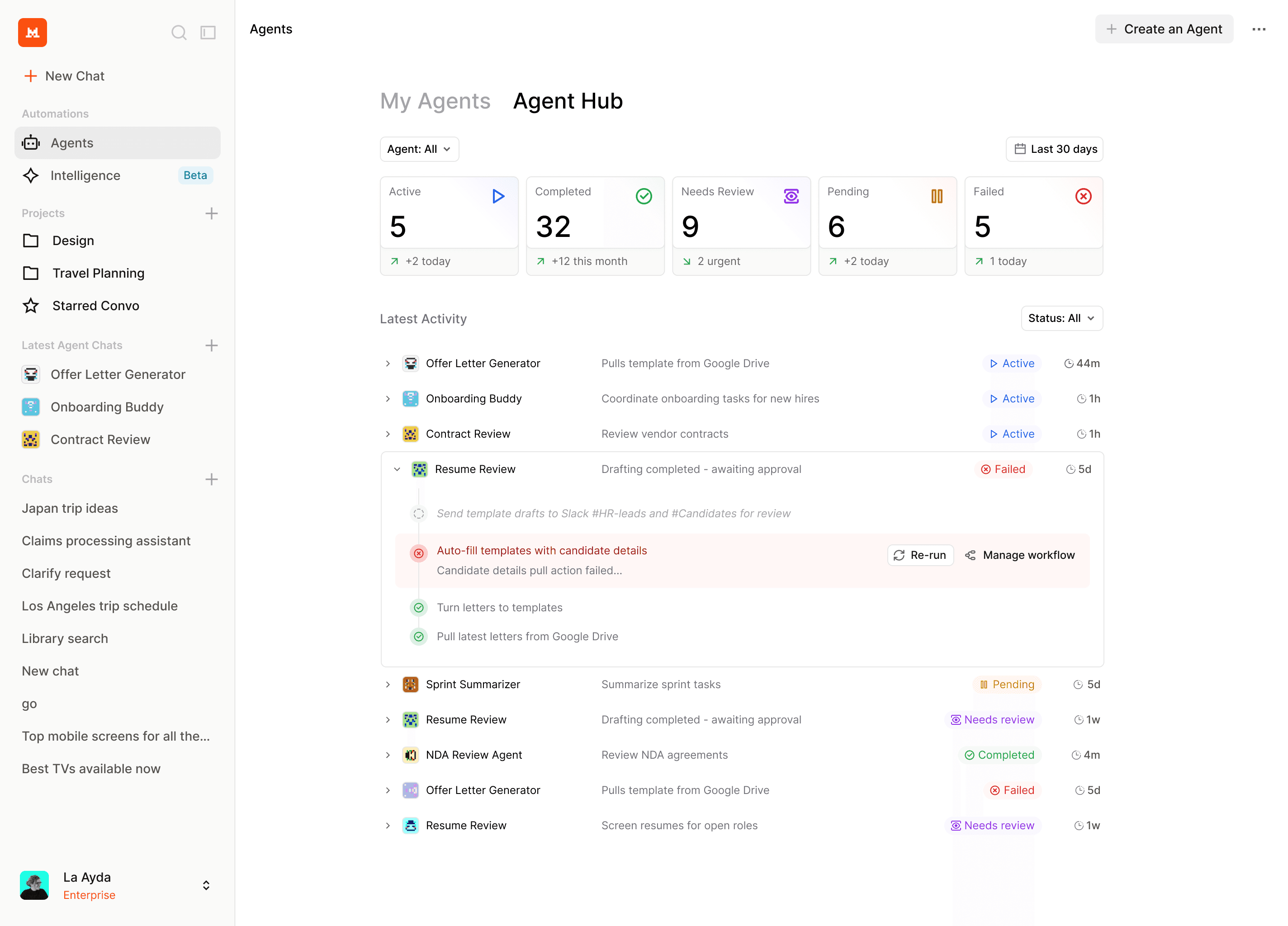Open the Agent: All filter dropdown
The height and width of the screenshot is (926, 1288).
point(419,149)
